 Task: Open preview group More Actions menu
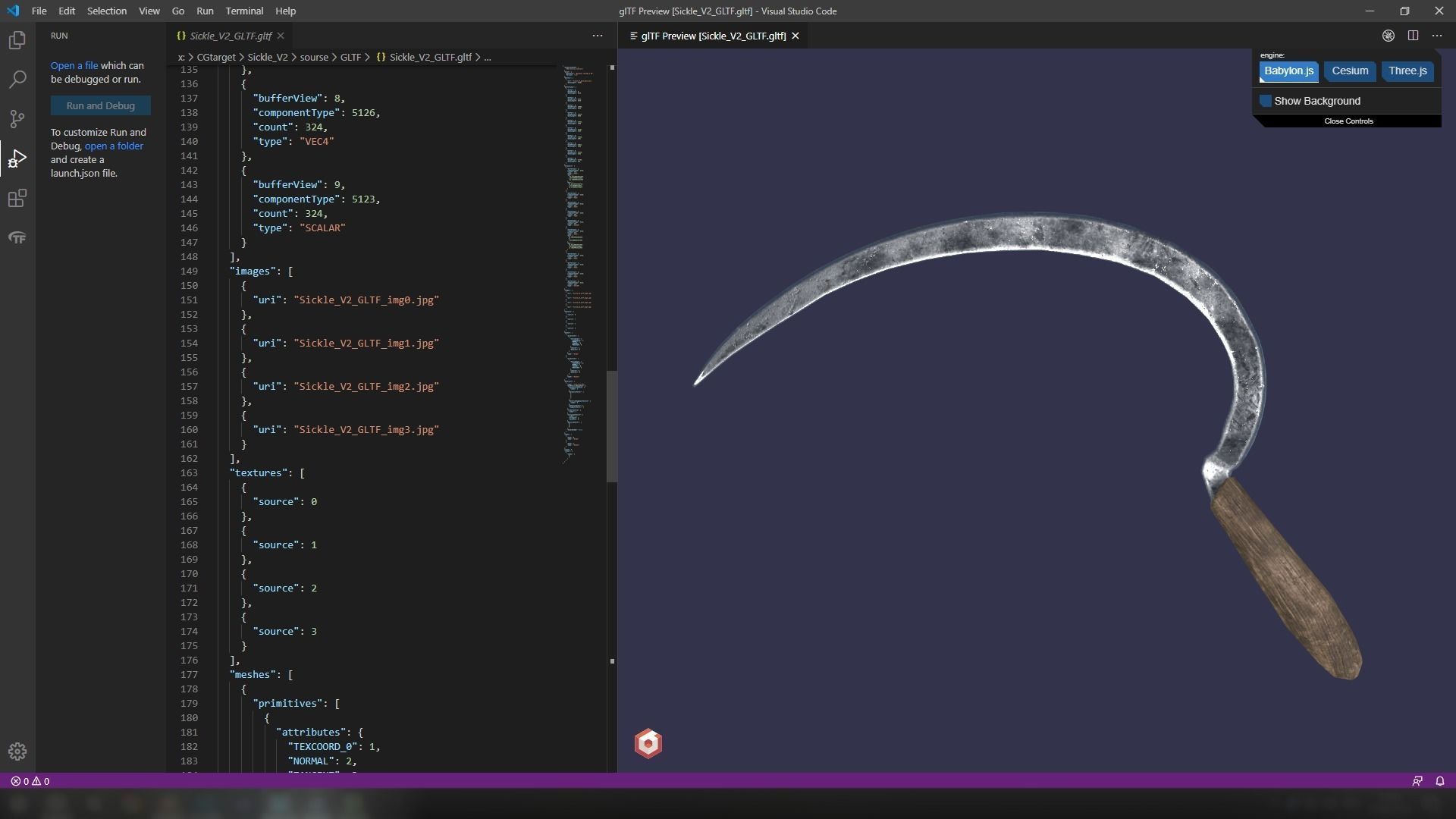pos(1437,36)
